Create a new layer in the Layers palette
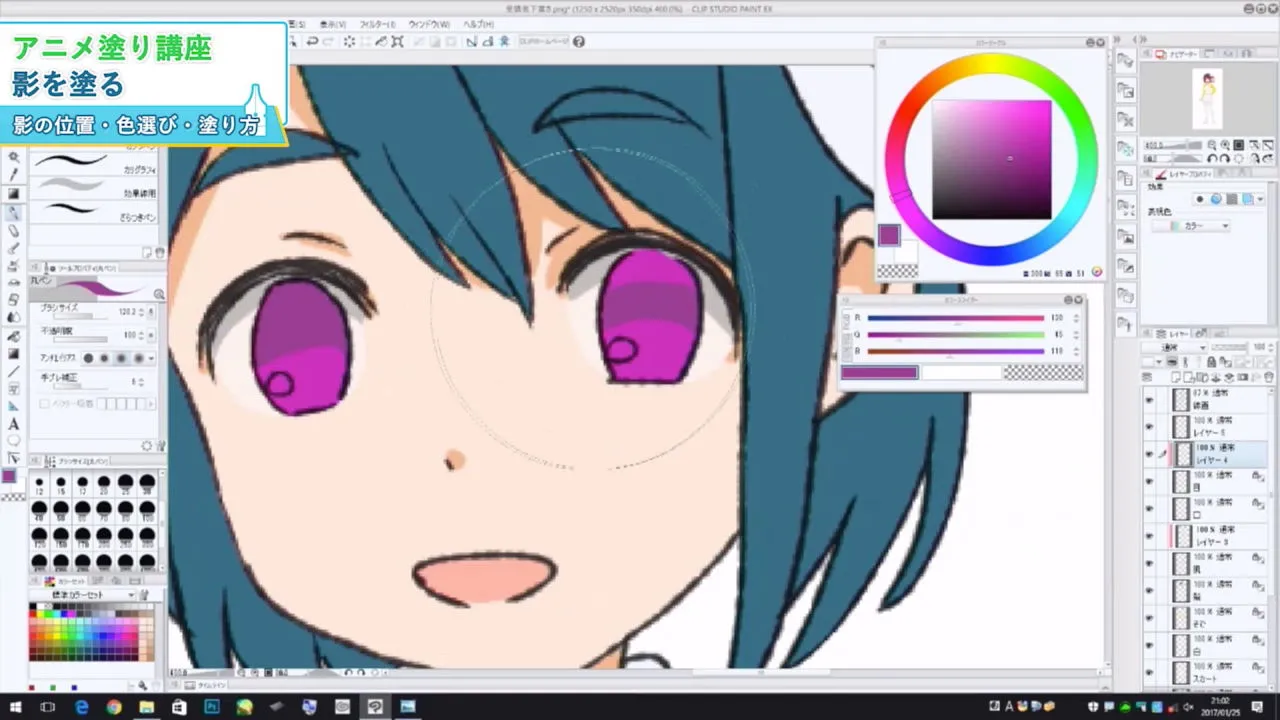The width and height of the screenshot is (1280, 720). [x=1176, y=376]
